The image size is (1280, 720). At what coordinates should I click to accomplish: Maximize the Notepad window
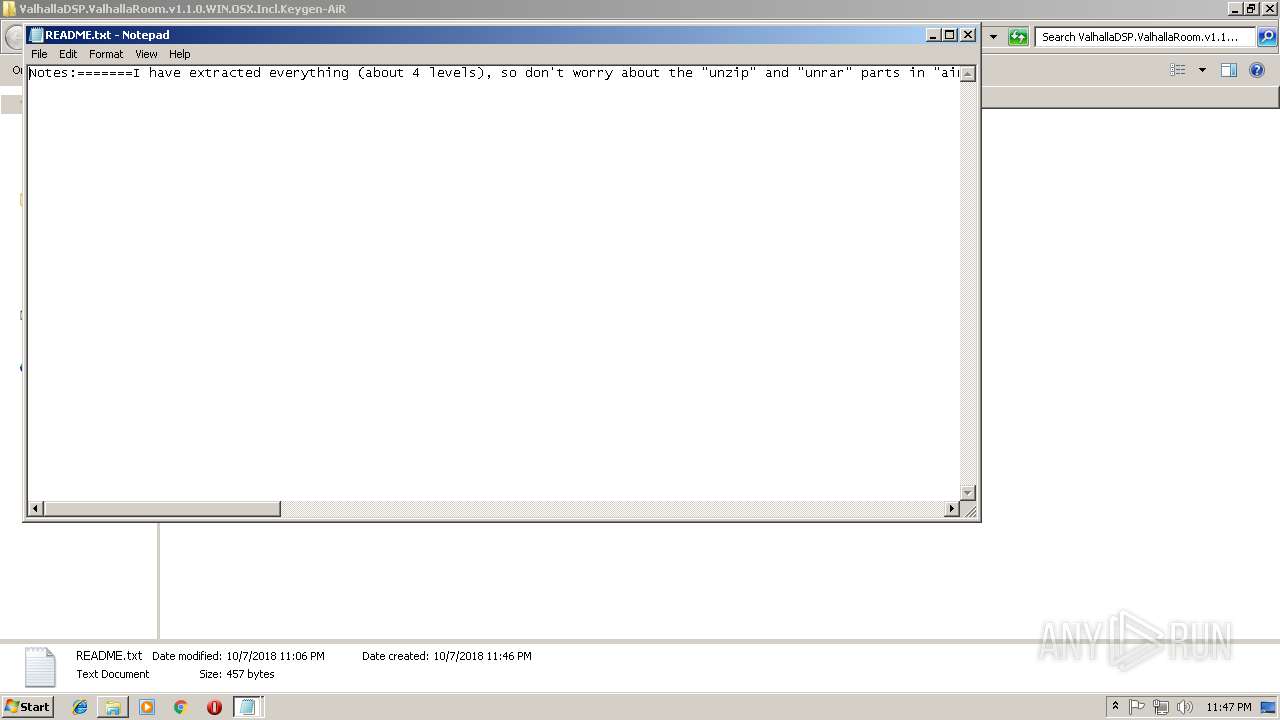[950, 35]
